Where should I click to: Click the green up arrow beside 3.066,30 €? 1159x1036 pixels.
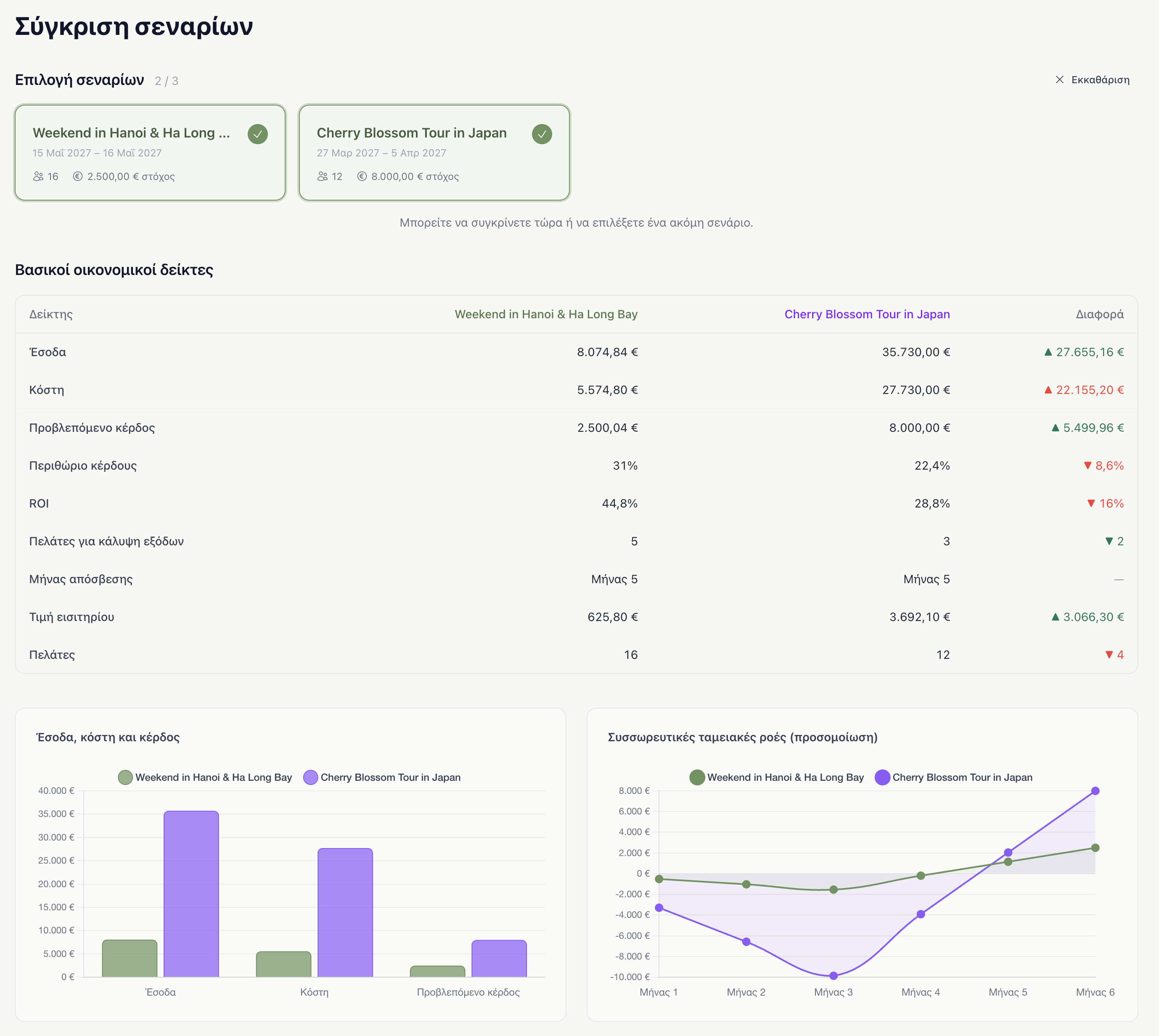coord(1056,616)
